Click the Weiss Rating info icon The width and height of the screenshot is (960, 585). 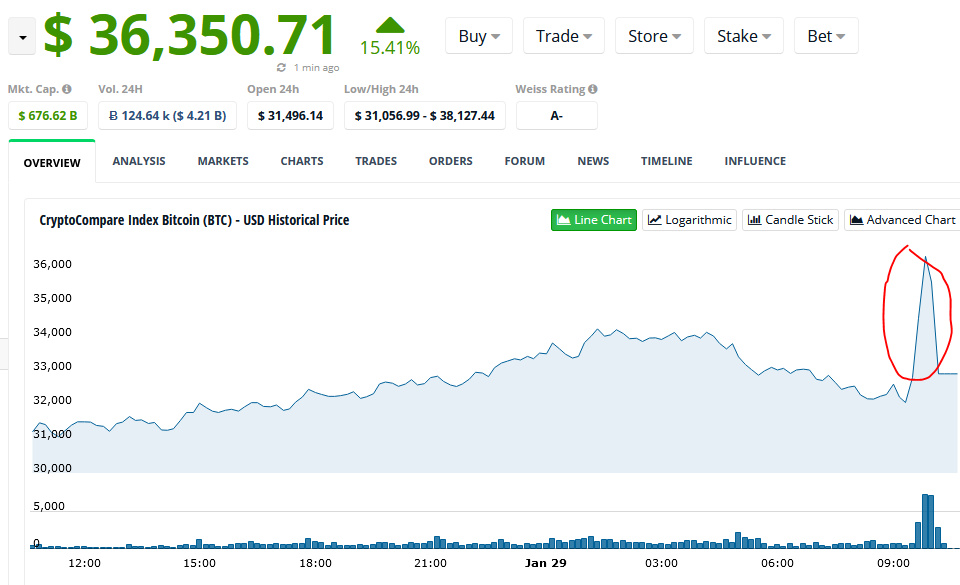coord(593,89)
